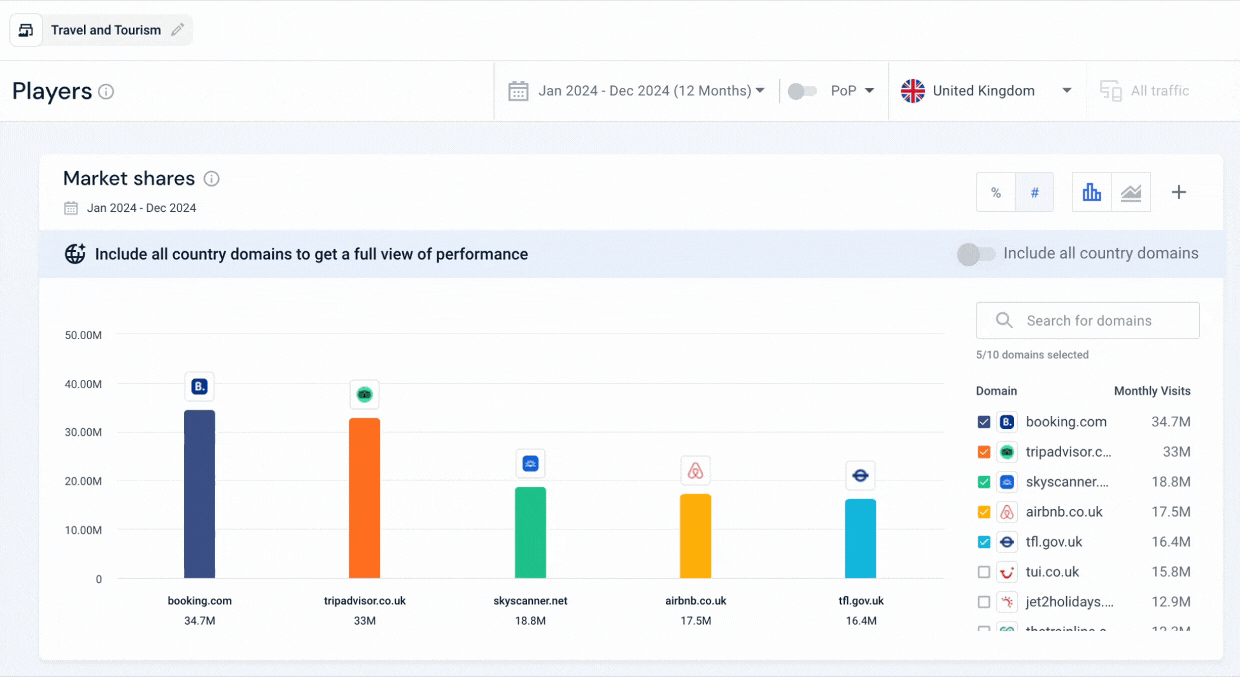
Task: Click the Search for domains field
Action: coord(1087,320)
